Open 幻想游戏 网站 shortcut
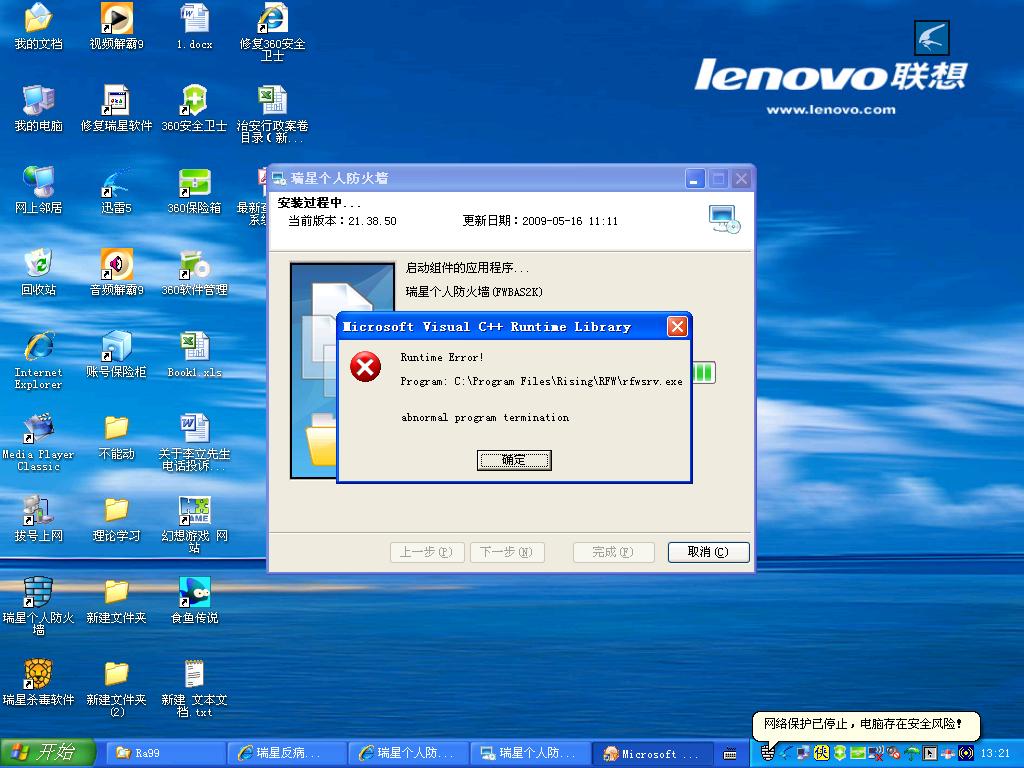The image size is (1024, 768). coord(195,524)
